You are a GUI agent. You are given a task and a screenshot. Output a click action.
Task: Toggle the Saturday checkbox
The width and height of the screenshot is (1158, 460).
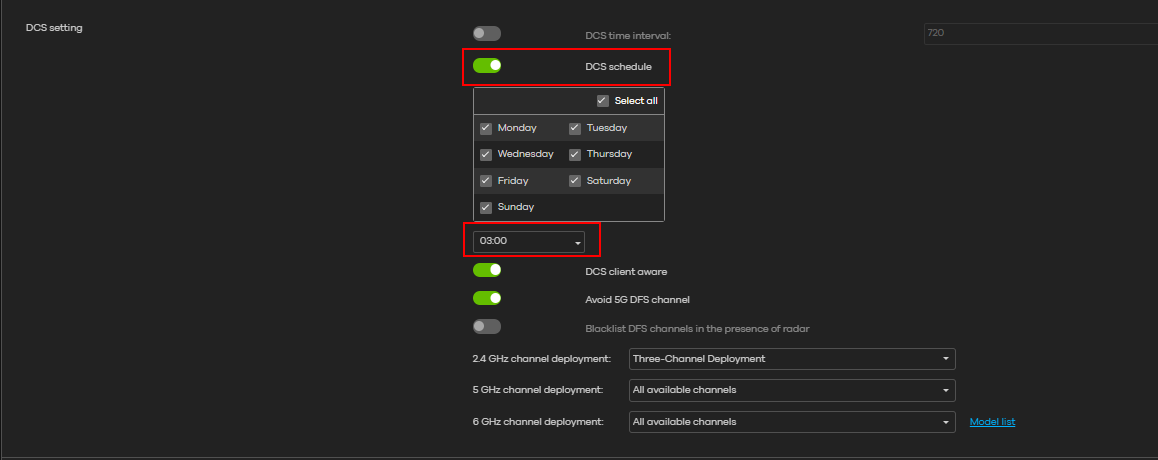575,181
